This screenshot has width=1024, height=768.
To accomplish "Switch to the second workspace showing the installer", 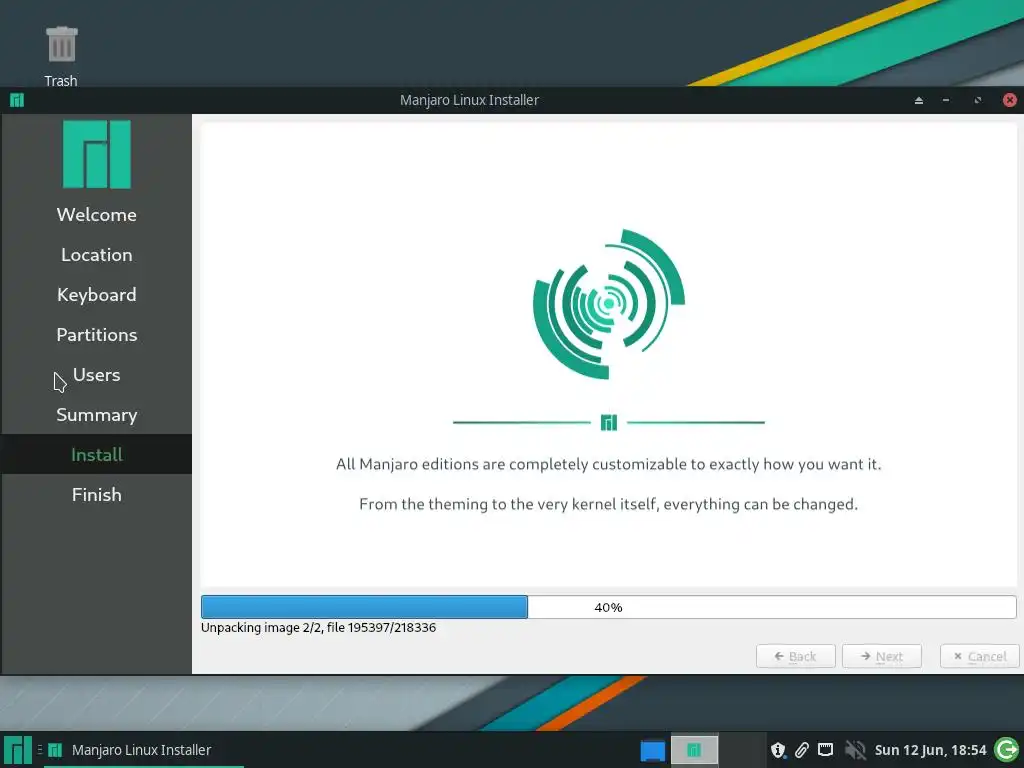I will tap(694, 750).
